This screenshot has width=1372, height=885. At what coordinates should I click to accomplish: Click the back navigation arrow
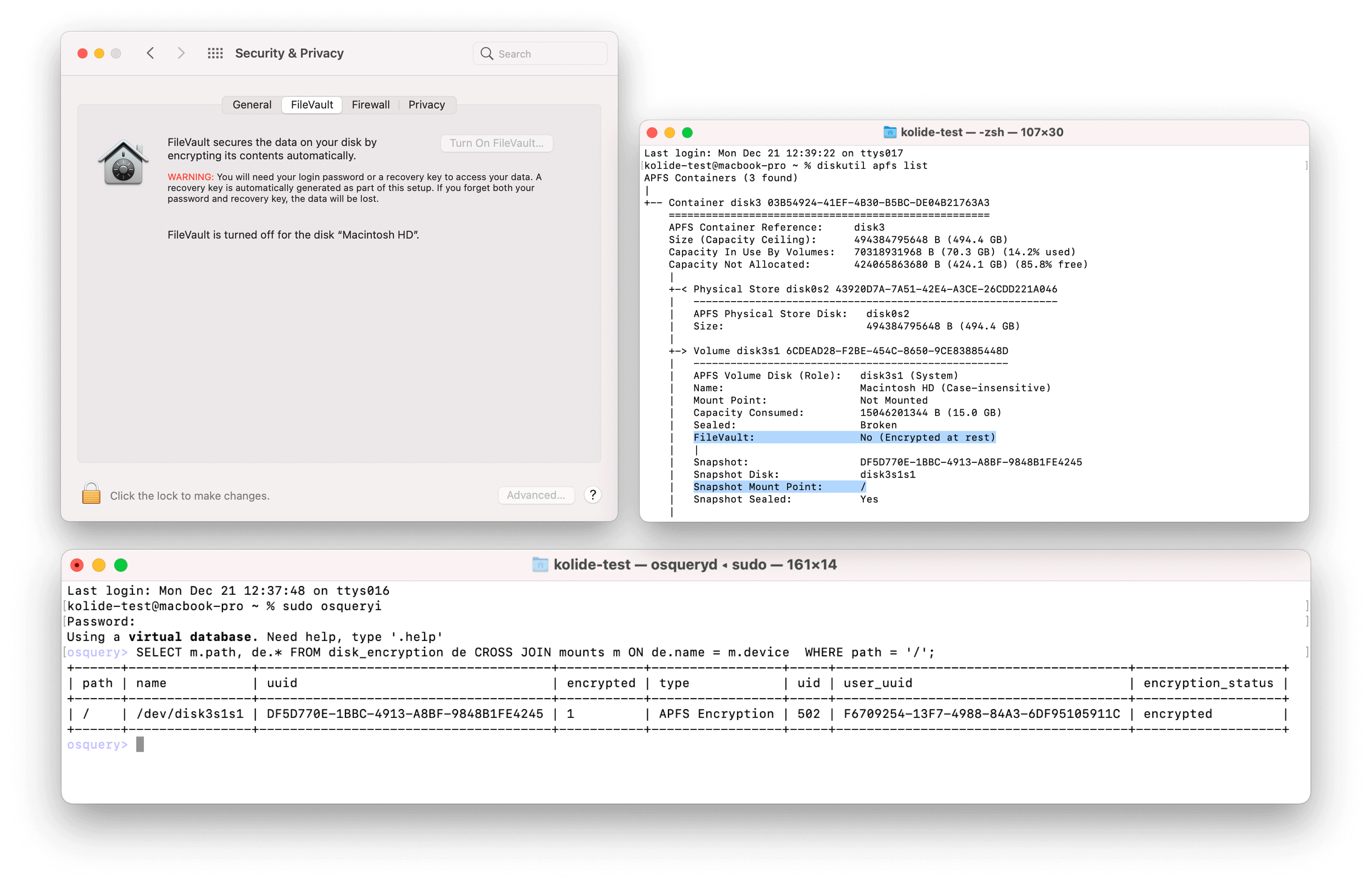coord(150,53)
